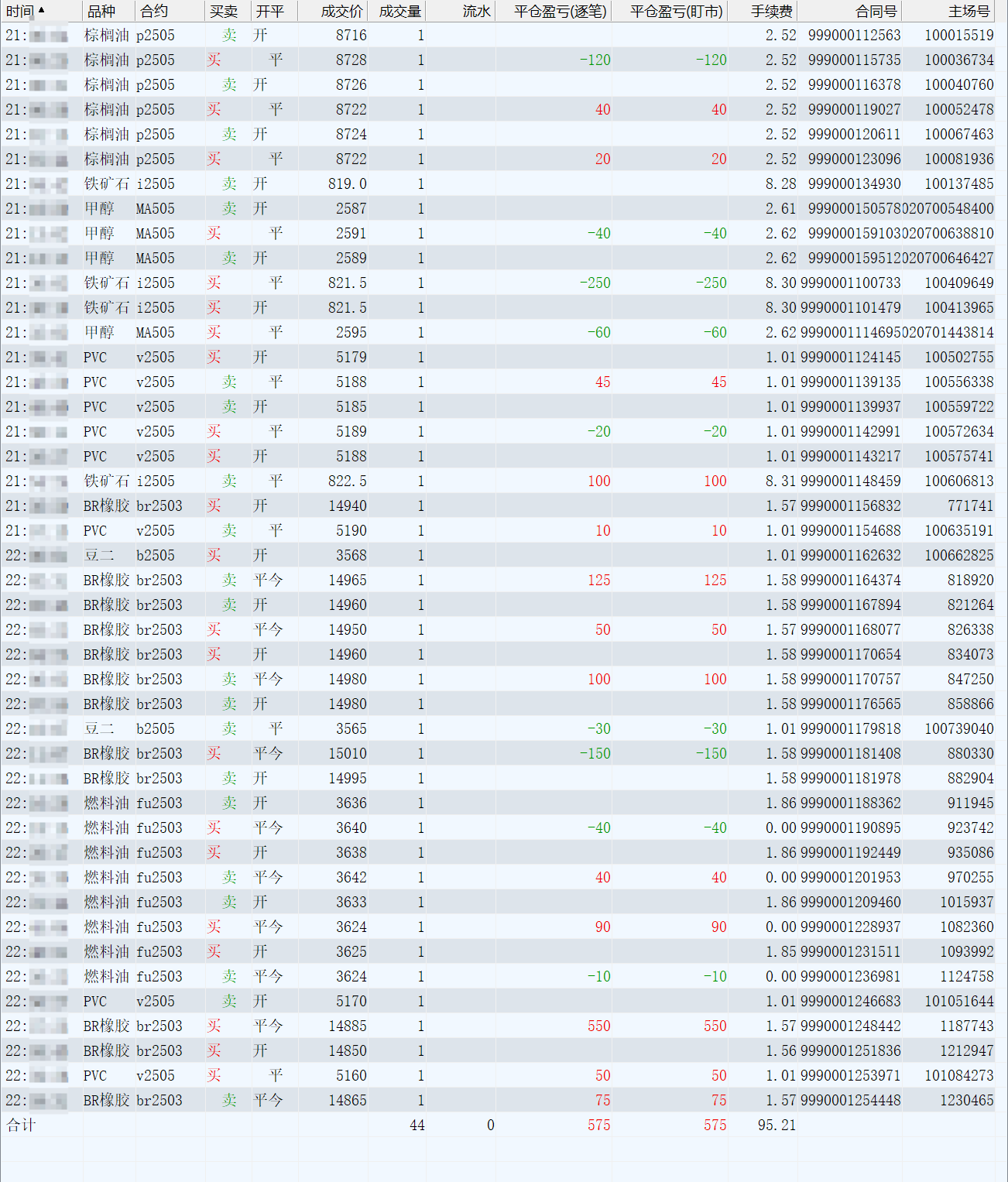
Task: Click the sort arrow beside 时间 header
Action: pos(42,10)
